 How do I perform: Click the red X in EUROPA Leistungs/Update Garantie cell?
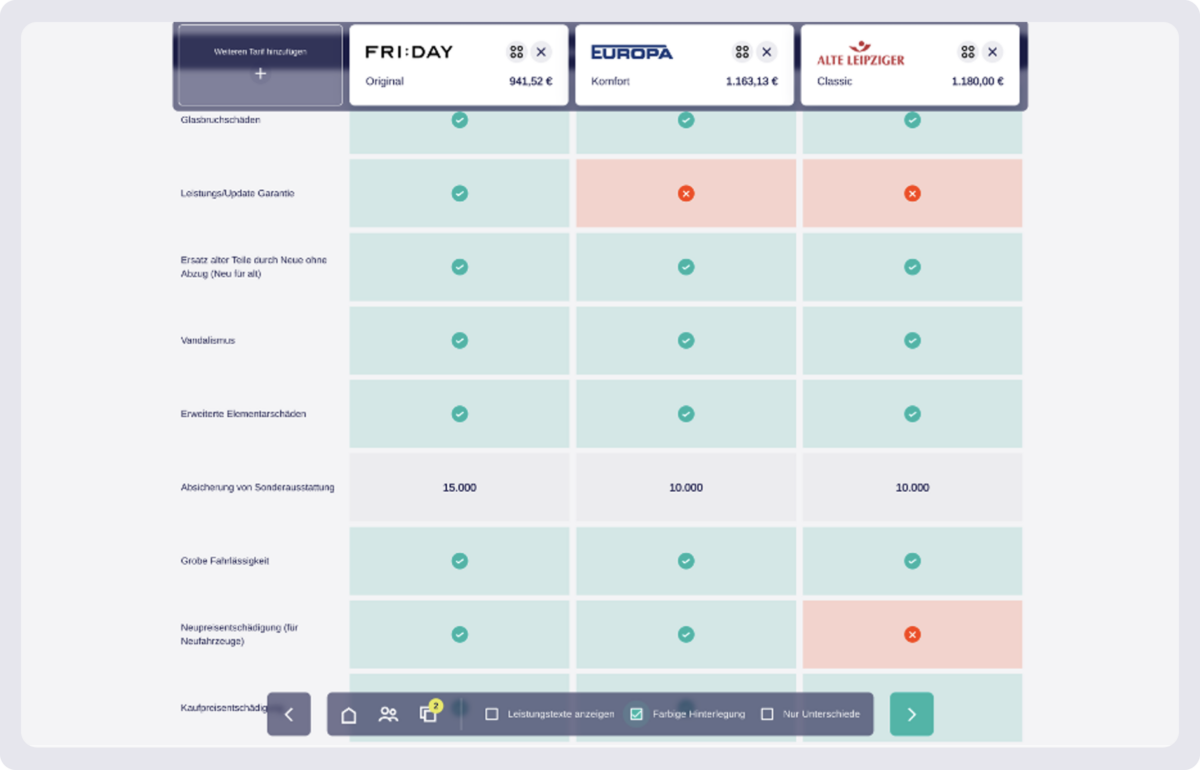coord(686,193)
